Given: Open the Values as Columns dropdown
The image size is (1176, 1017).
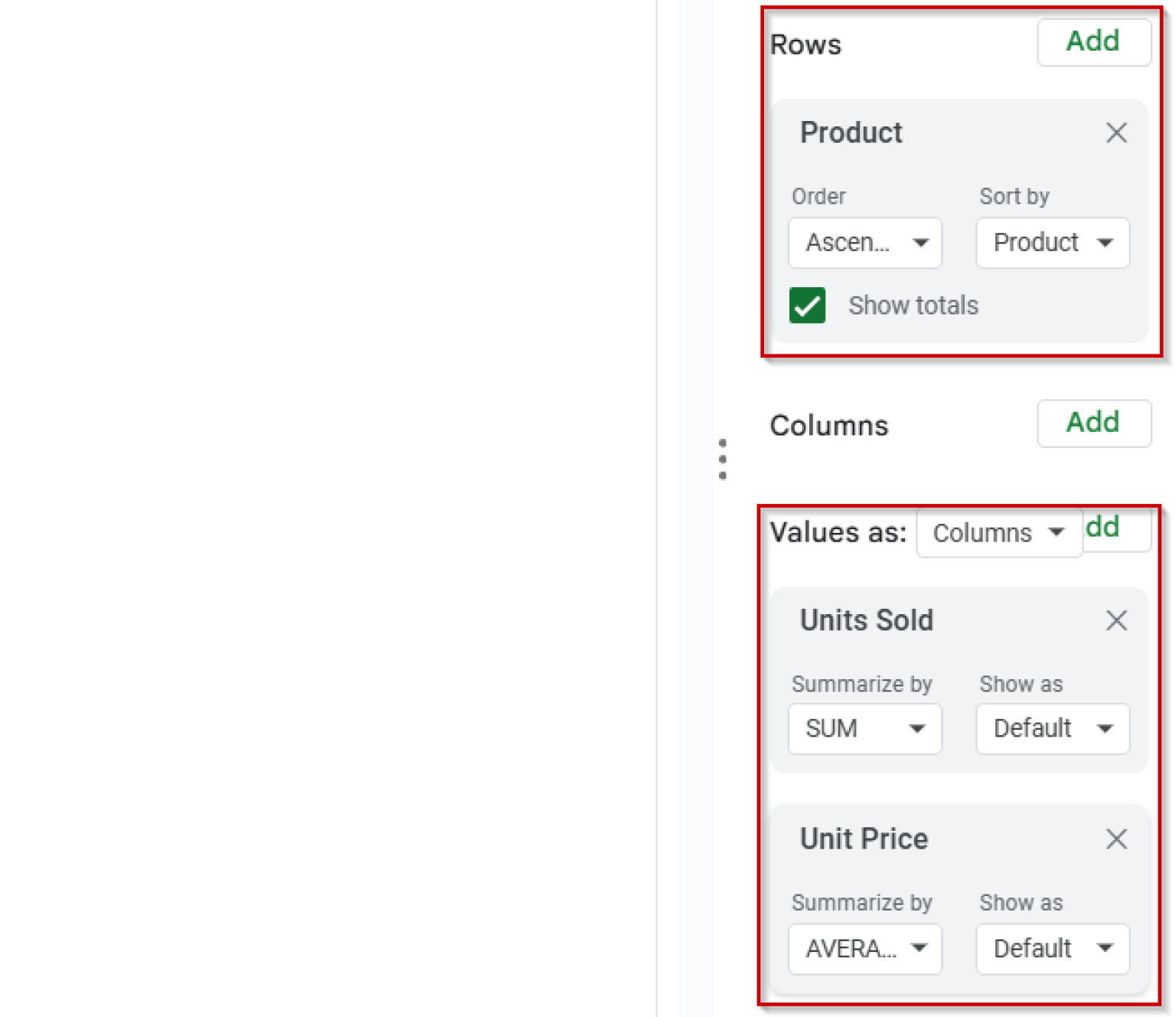Looking at the screenshot, I should click(x=998, y=532).
